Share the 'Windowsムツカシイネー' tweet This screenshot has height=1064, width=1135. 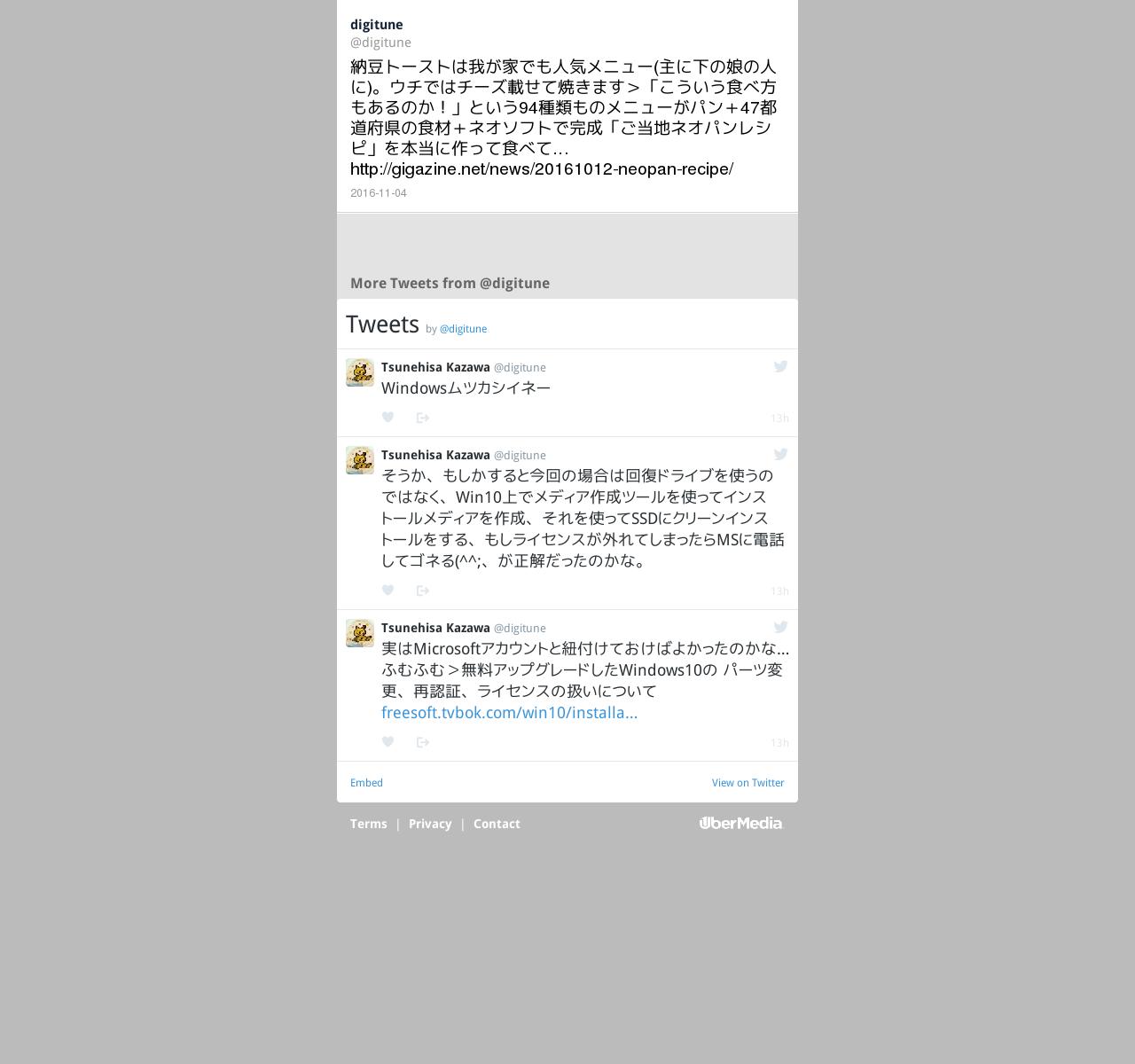423,418
